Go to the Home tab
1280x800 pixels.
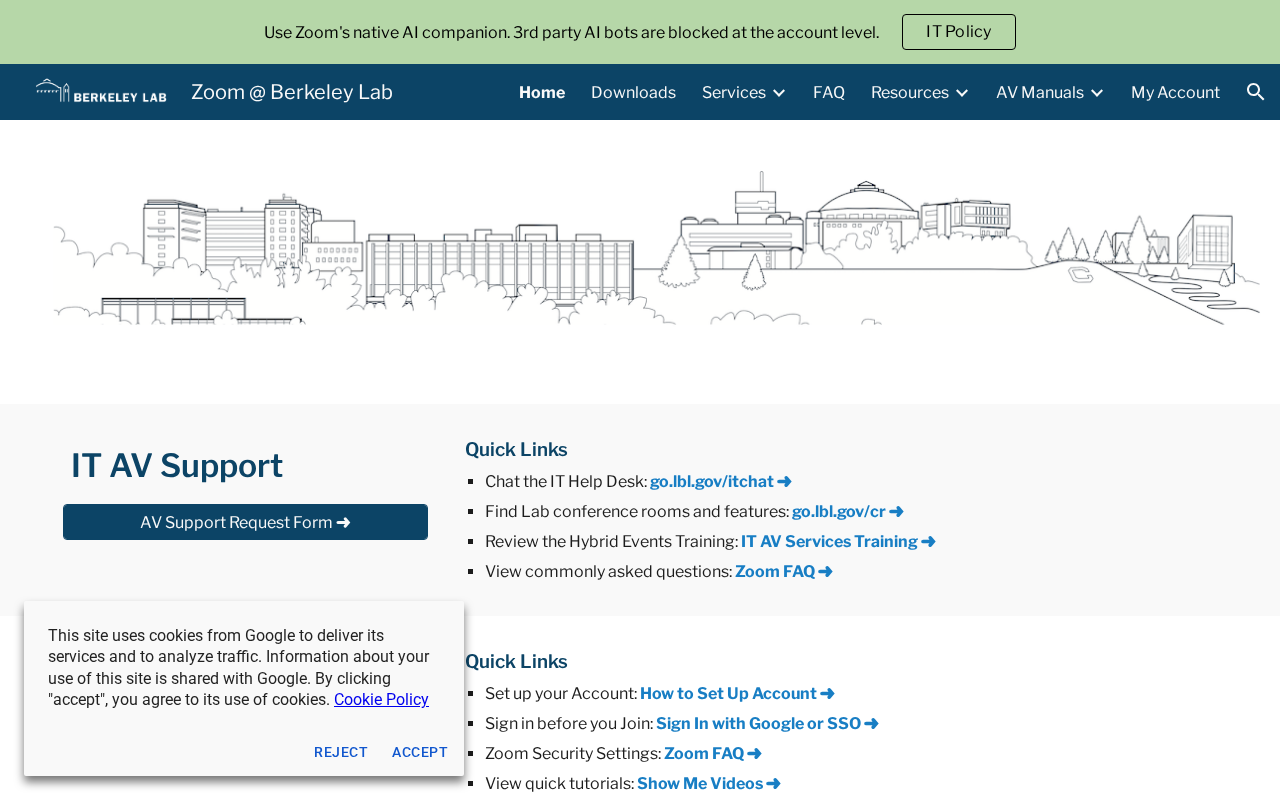point(542,93)
